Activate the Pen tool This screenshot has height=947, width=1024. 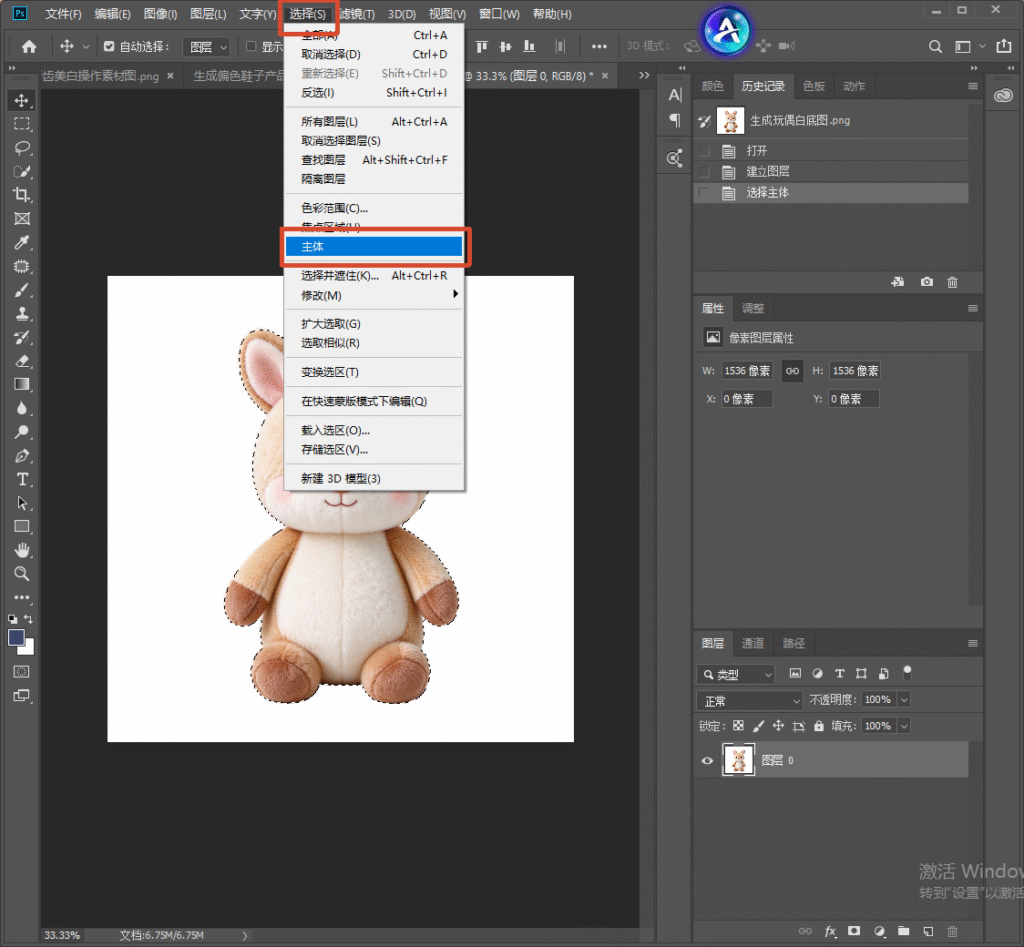22,456
